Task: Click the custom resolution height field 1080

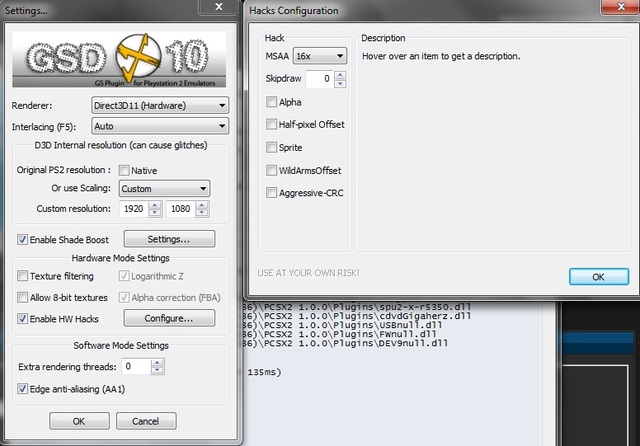Action: tap(181, 209)
